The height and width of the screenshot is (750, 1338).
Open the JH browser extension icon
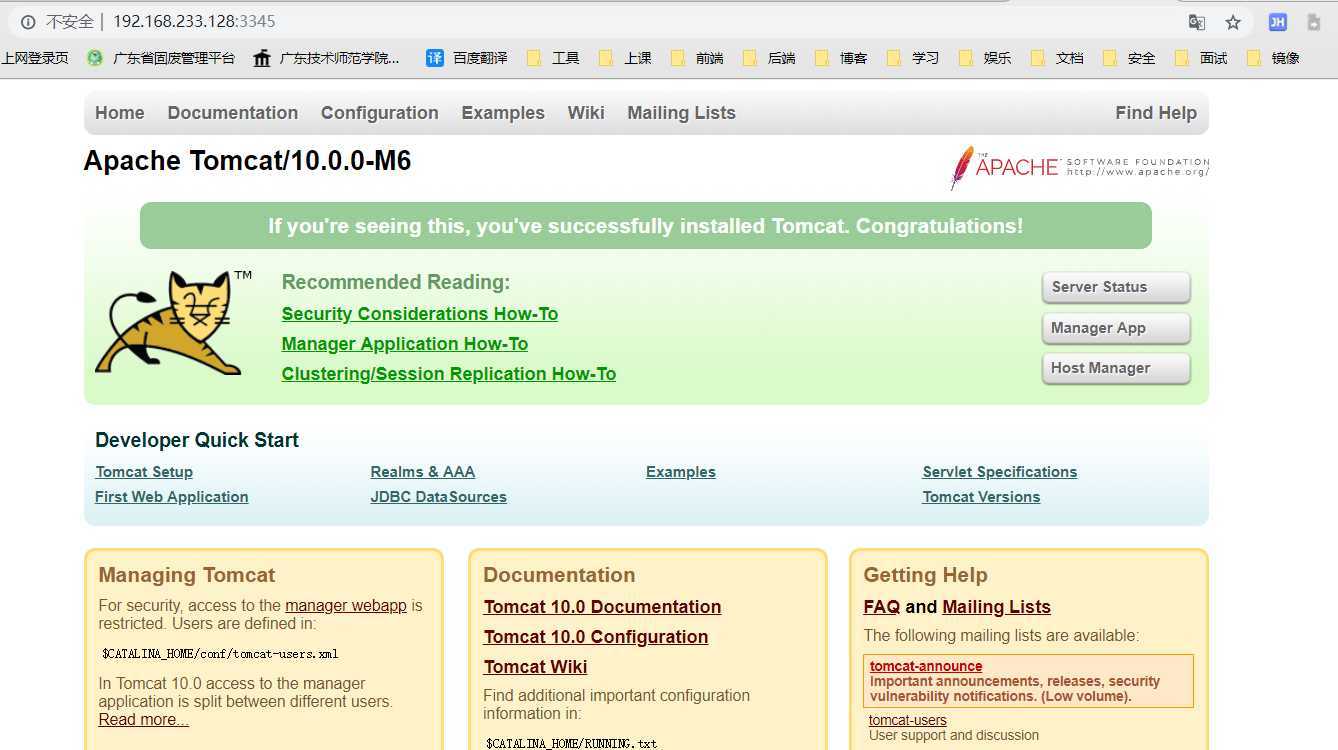(1277, 22)
